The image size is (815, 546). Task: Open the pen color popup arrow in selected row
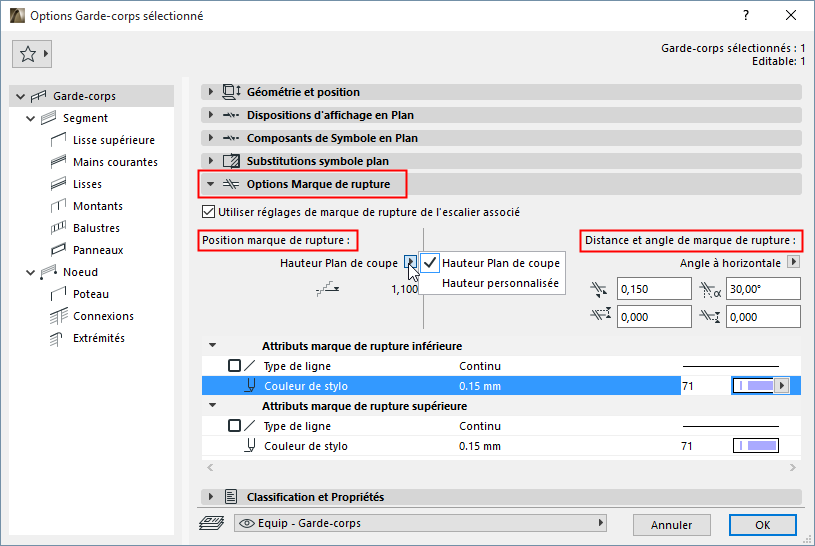pos(782,385)
